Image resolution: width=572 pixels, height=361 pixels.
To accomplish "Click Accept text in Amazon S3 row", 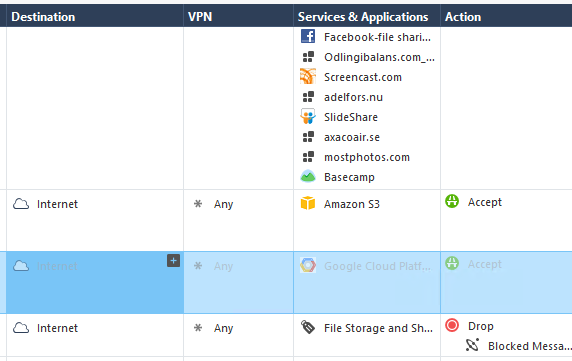I will click(485, 202).
